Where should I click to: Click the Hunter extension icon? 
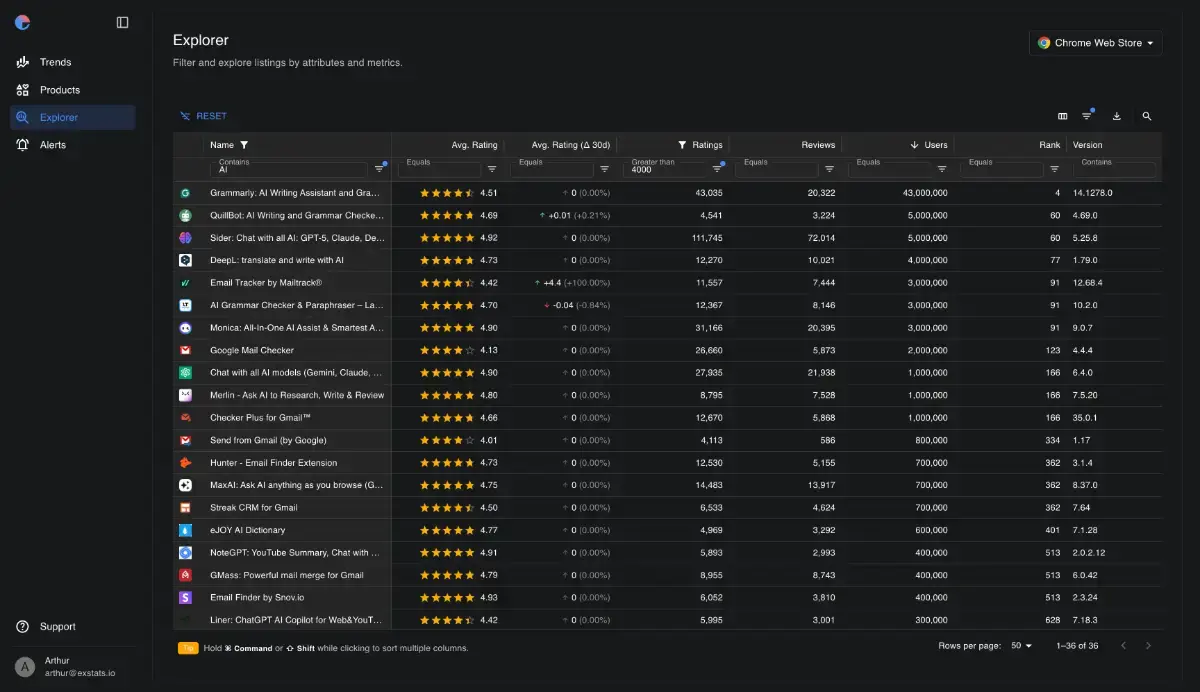click(185, 462)
